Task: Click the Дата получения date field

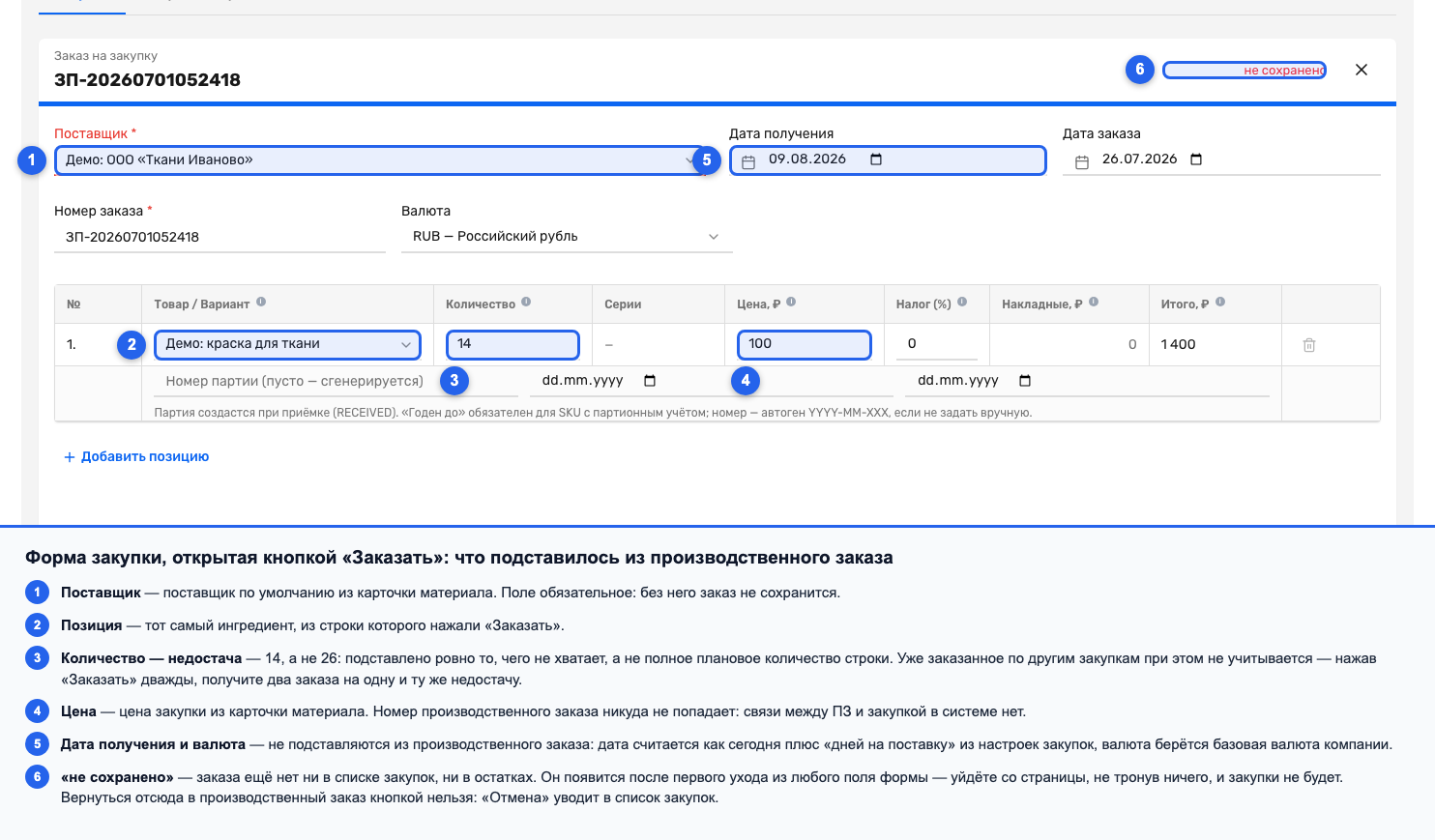Action: pos(888,160)
